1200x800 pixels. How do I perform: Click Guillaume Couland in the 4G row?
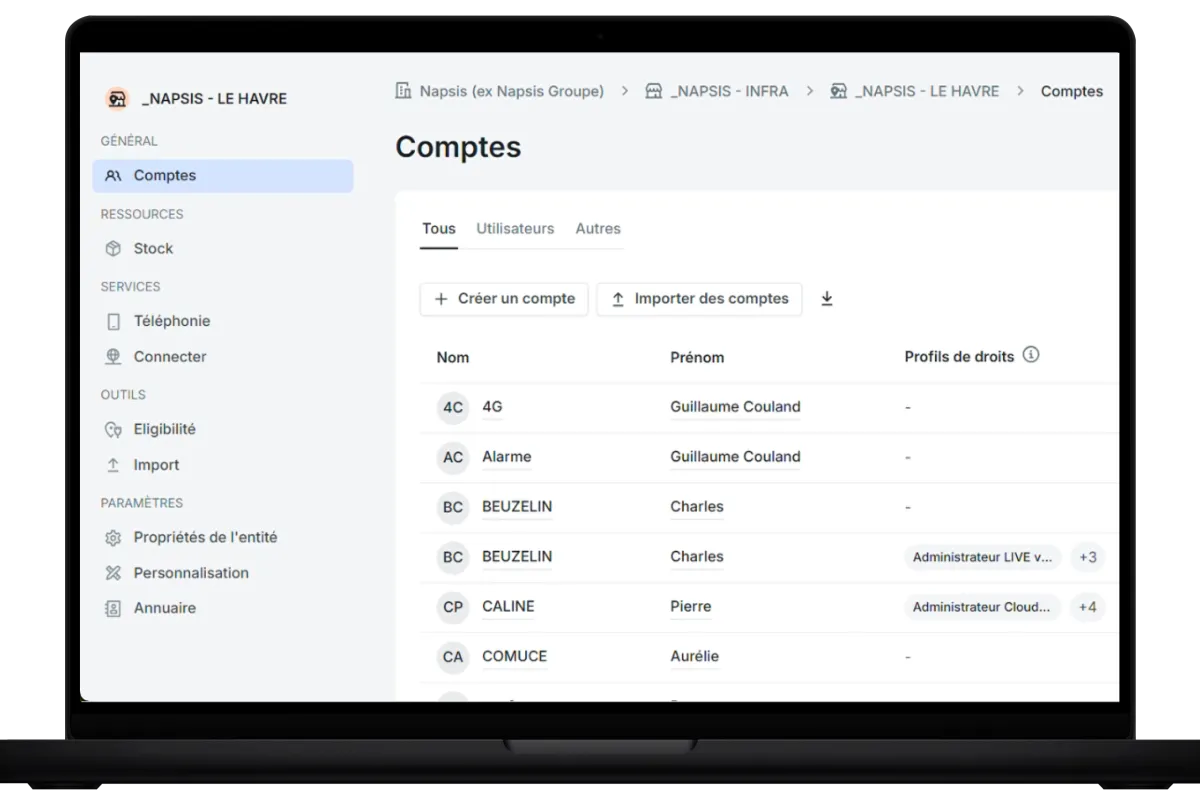(735, 407)
